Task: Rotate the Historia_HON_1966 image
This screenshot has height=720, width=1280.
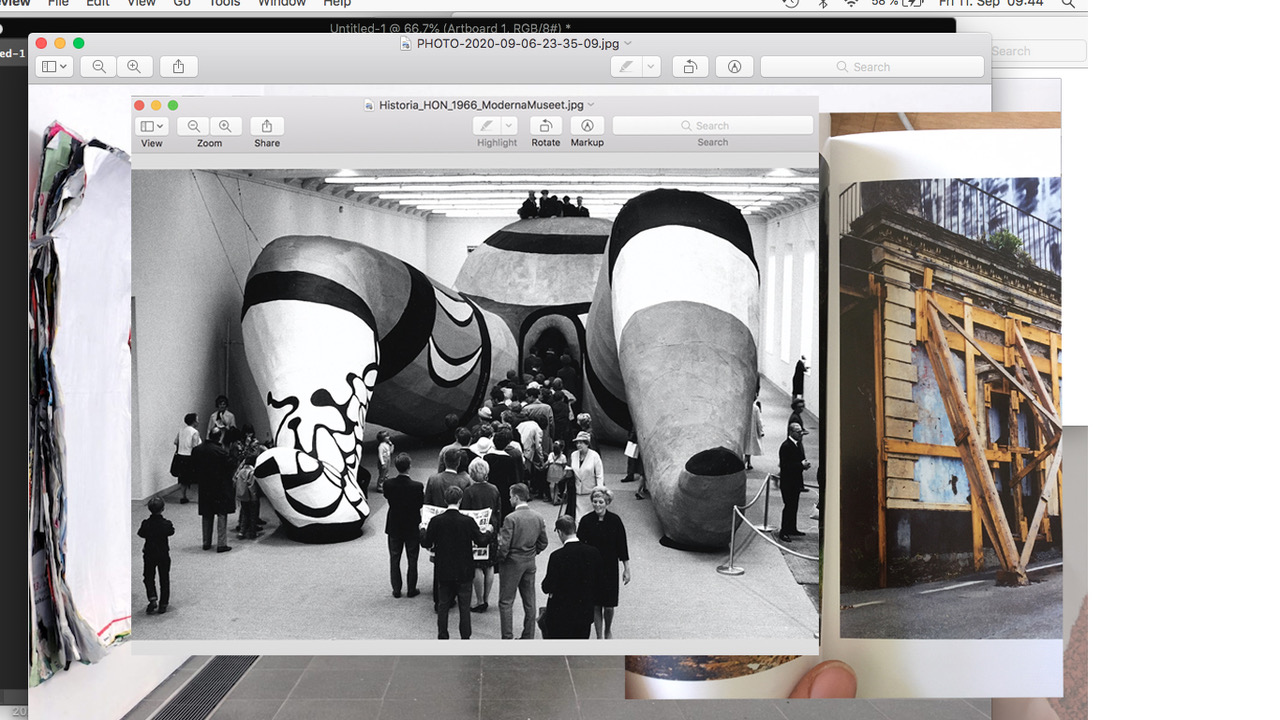Action: click(x=545, y=126)
